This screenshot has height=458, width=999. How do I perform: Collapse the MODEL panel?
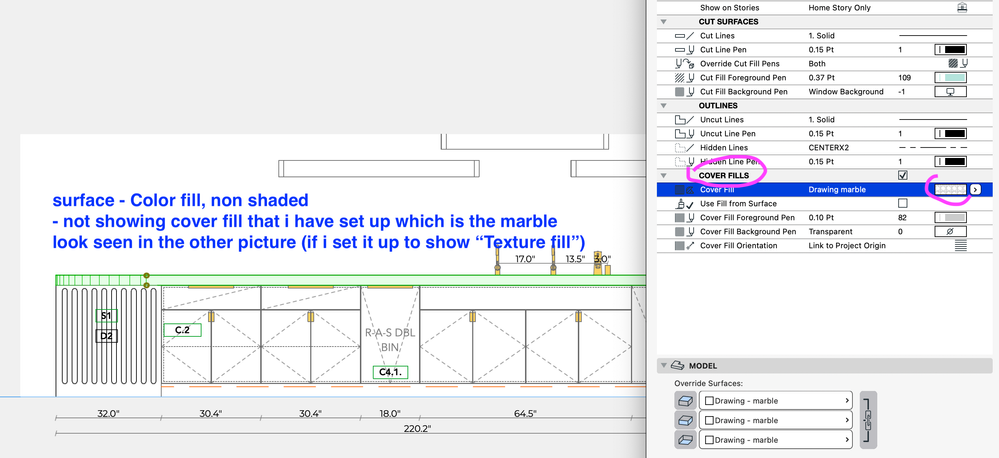[665, 366]
